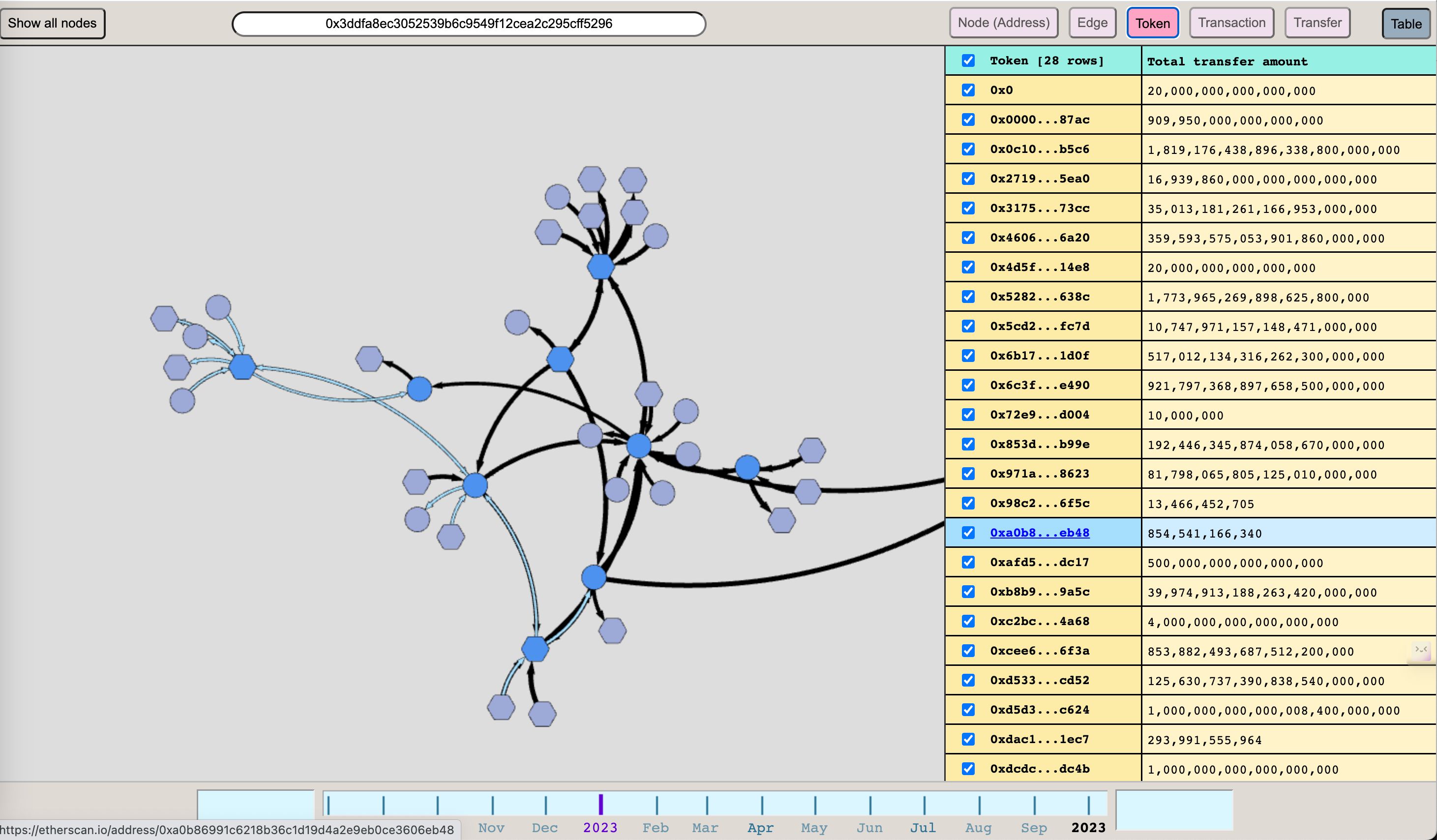Select the Token tab
1437x840 pixels.
(x=1152, y=24)
